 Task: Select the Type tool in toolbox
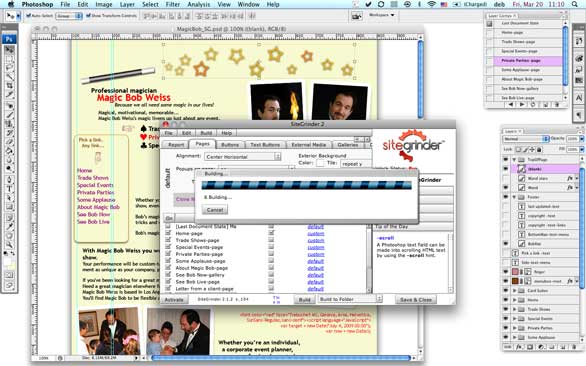click(9, 189)
